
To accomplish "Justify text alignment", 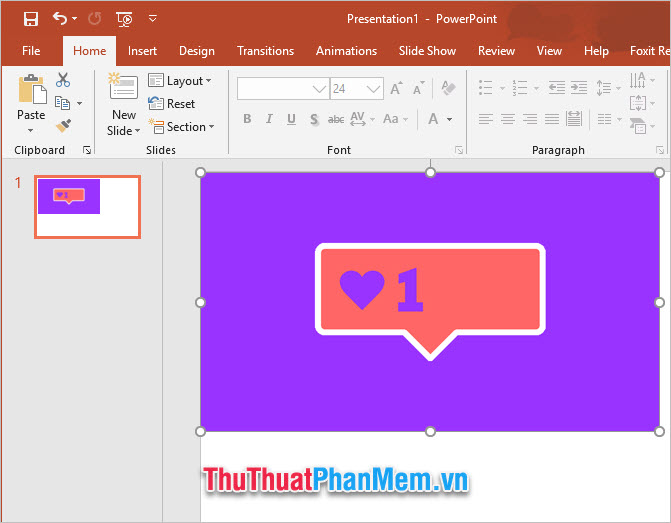I will coord(552,119).
